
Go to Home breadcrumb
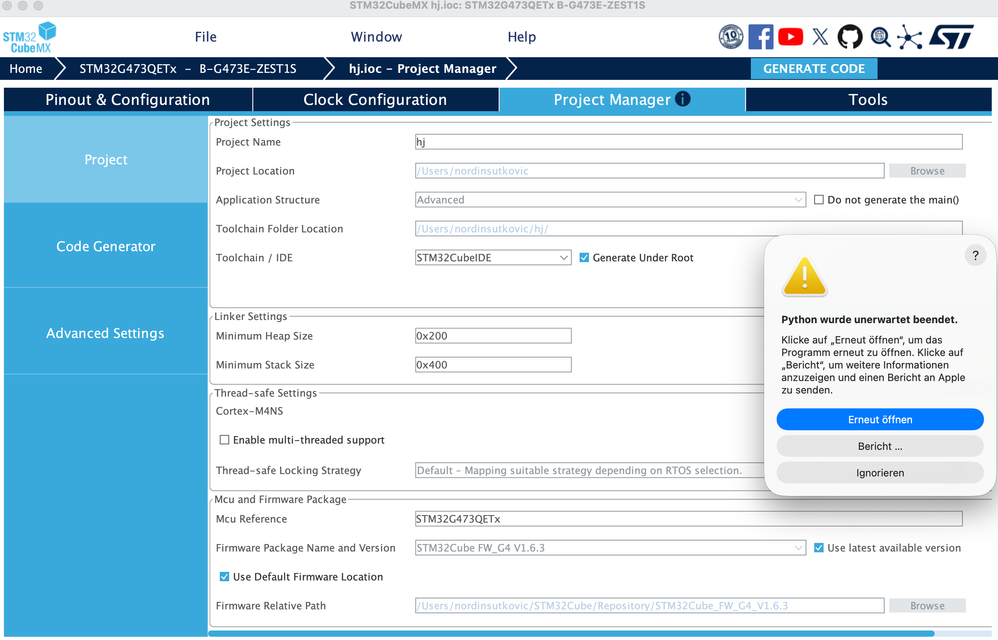click(x=26, y=69)
